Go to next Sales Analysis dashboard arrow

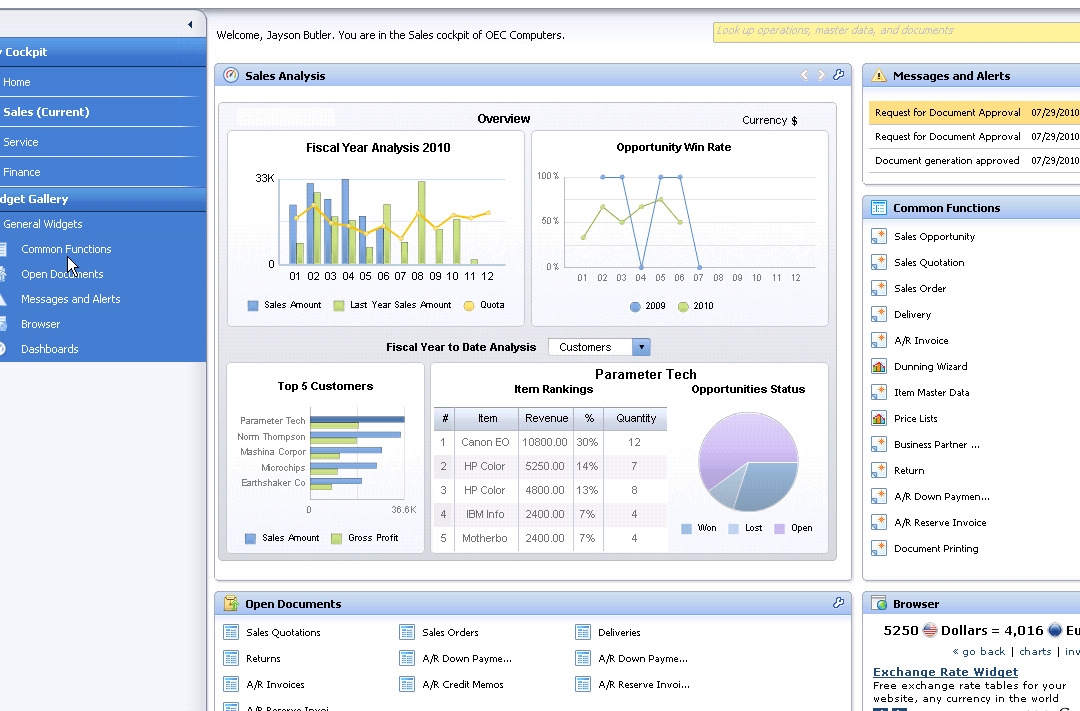821,75
